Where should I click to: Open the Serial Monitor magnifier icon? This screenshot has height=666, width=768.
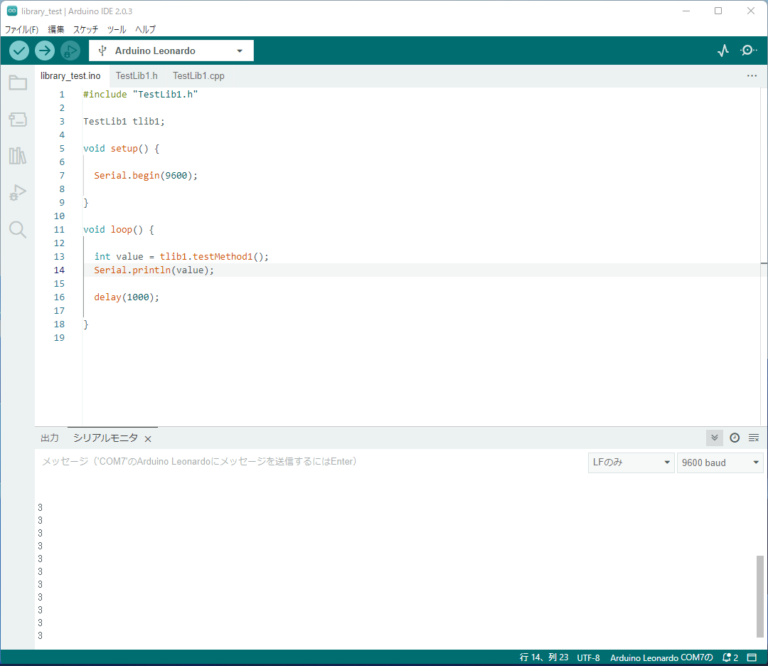click(x=748, y=51)
